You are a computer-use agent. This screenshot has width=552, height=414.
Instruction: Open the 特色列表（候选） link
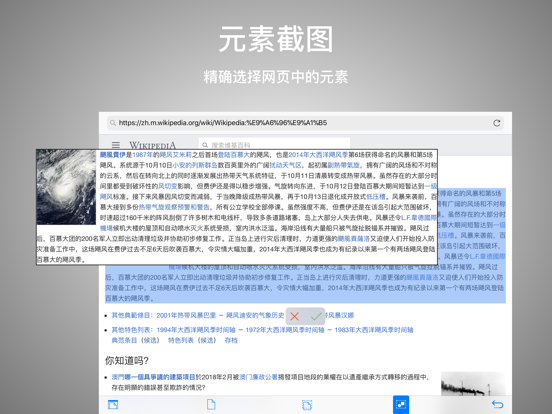coord(192,340)
